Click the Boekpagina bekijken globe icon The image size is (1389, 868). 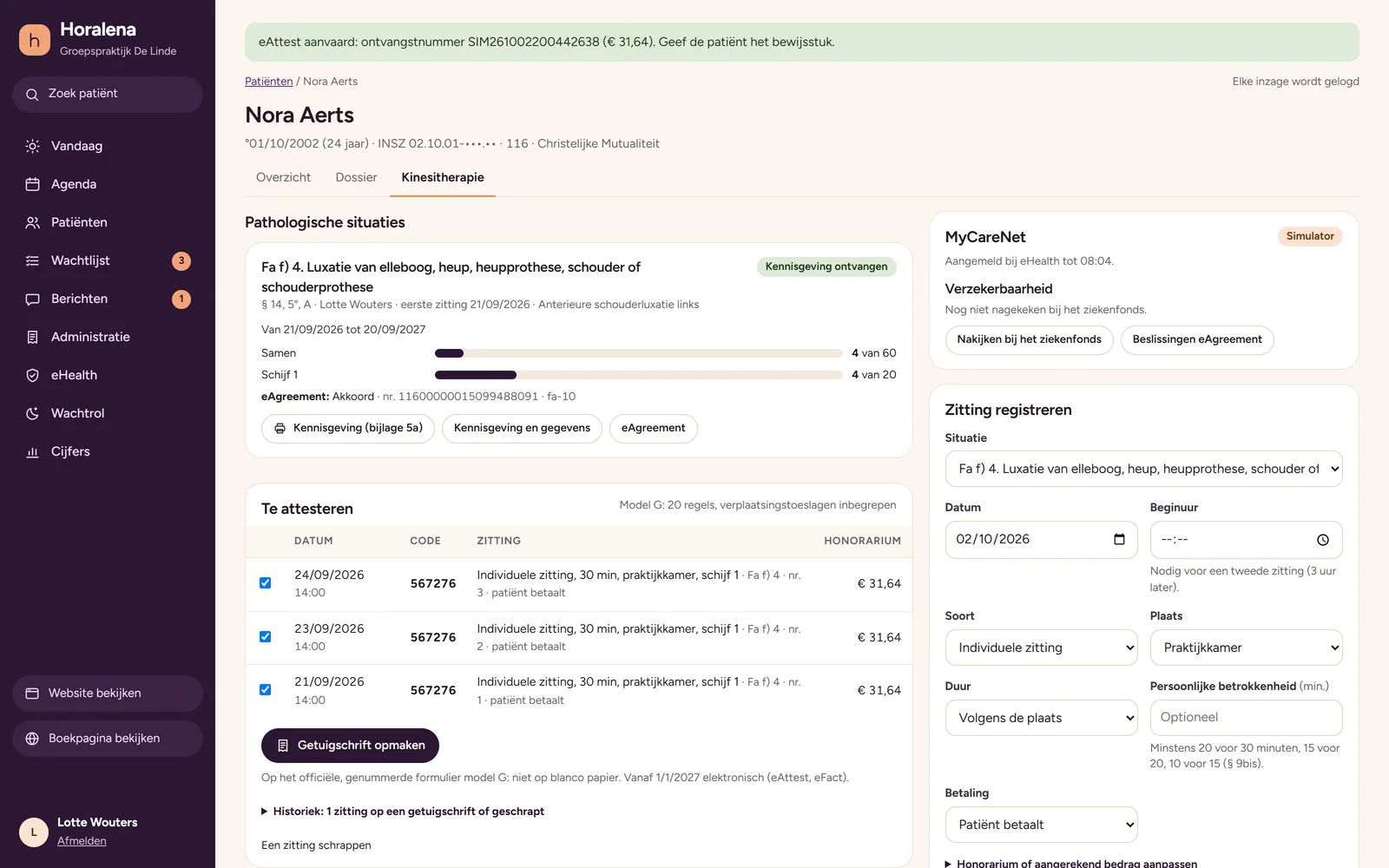[x=32, y=739]
